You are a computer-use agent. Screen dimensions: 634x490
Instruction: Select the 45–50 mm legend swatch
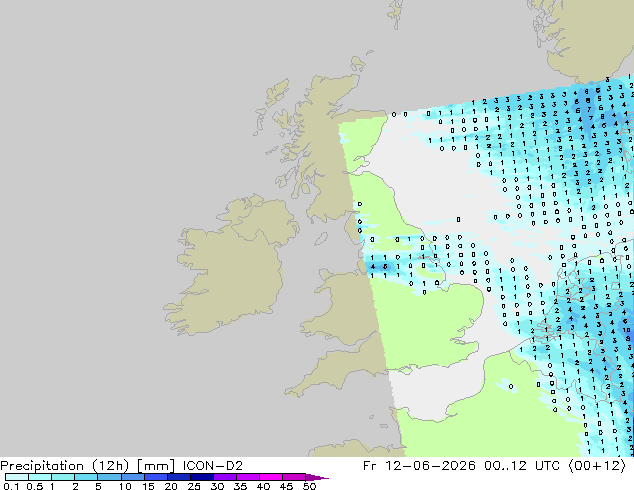tap(294, 477)
